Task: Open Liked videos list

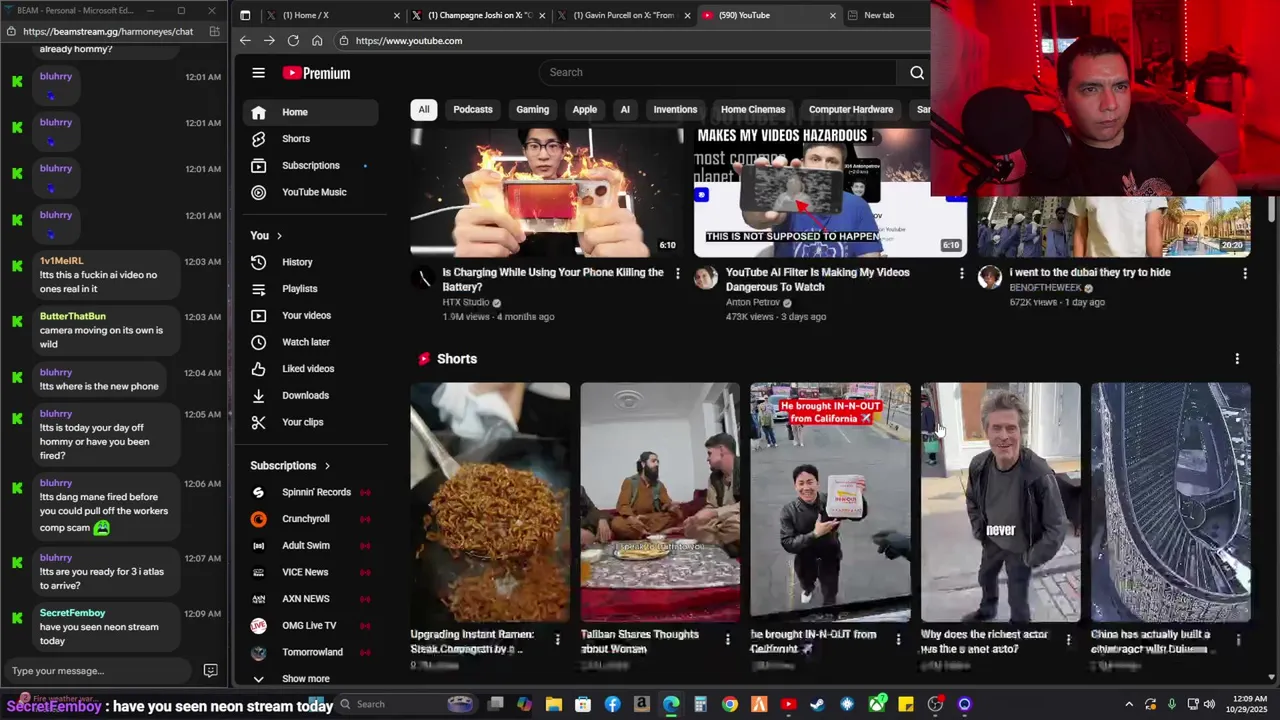Action: [x=310, y=369]
